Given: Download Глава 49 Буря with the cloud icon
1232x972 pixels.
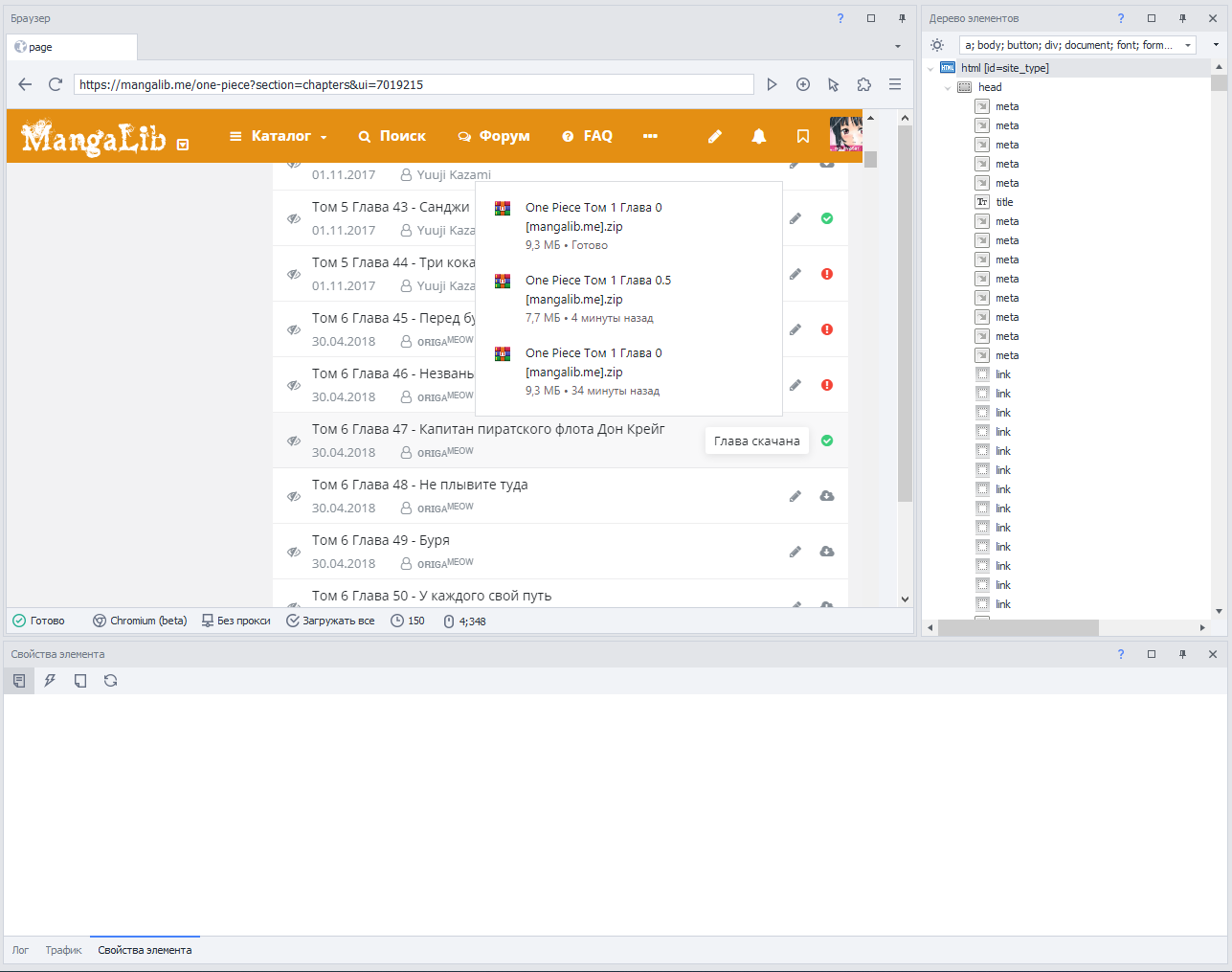Looking at the screenshot, I should 827,552.
